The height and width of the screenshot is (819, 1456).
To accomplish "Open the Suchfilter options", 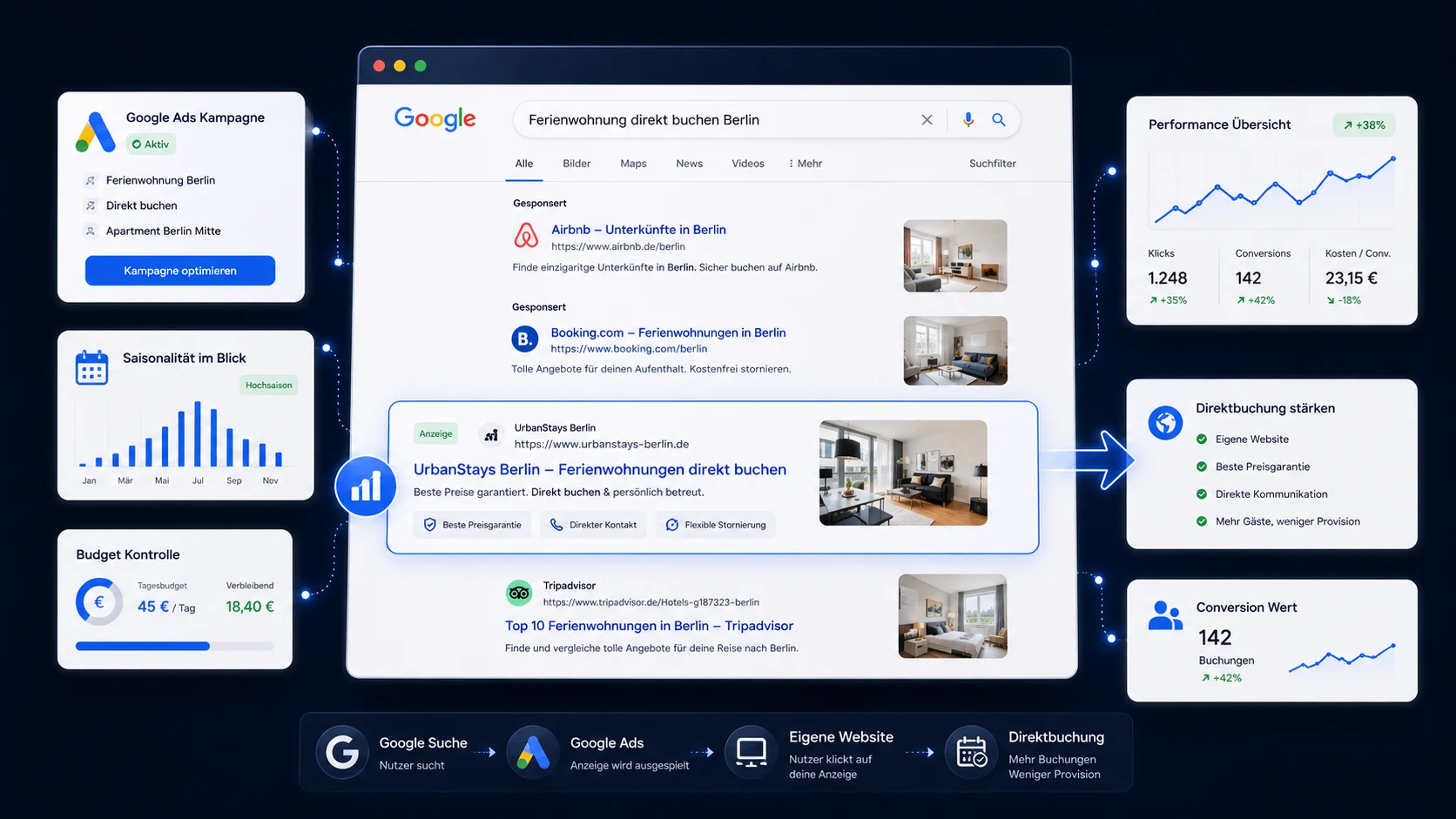I will pos(993,164).
